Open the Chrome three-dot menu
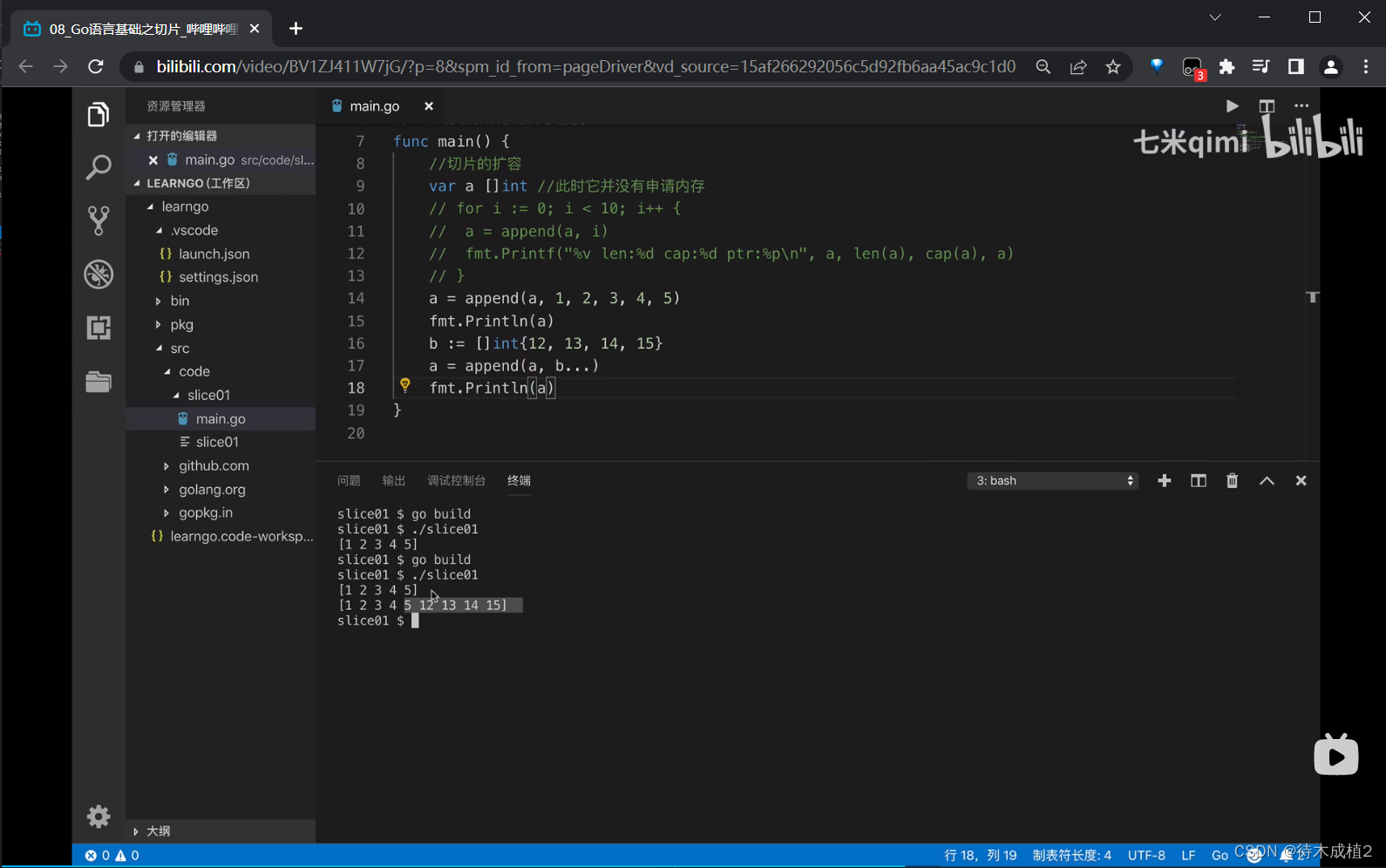The width and height of the screenshot is (1386, 868). tap(1366, 67)
